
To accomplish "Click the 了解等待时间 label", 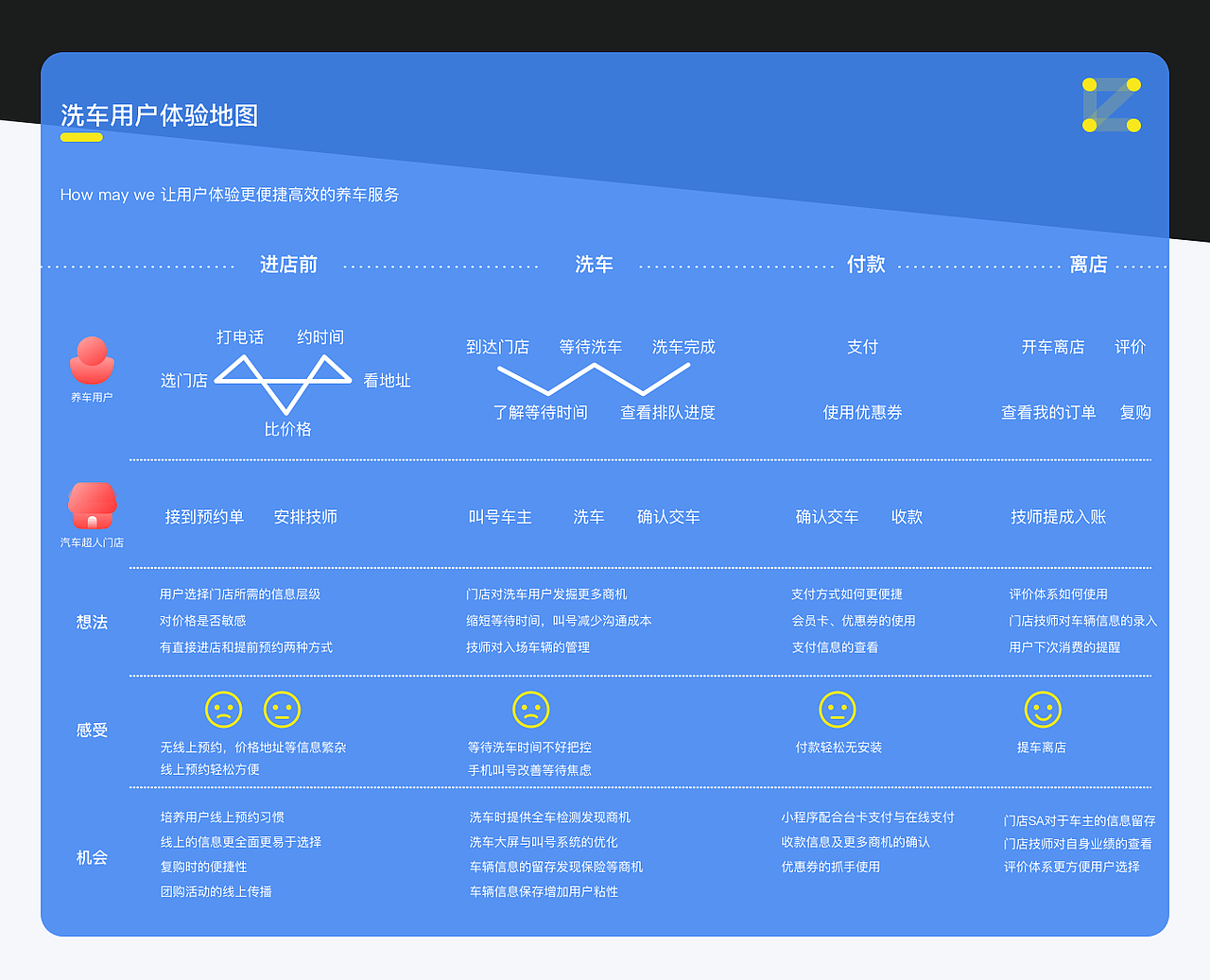I will [x=541, y=413].
